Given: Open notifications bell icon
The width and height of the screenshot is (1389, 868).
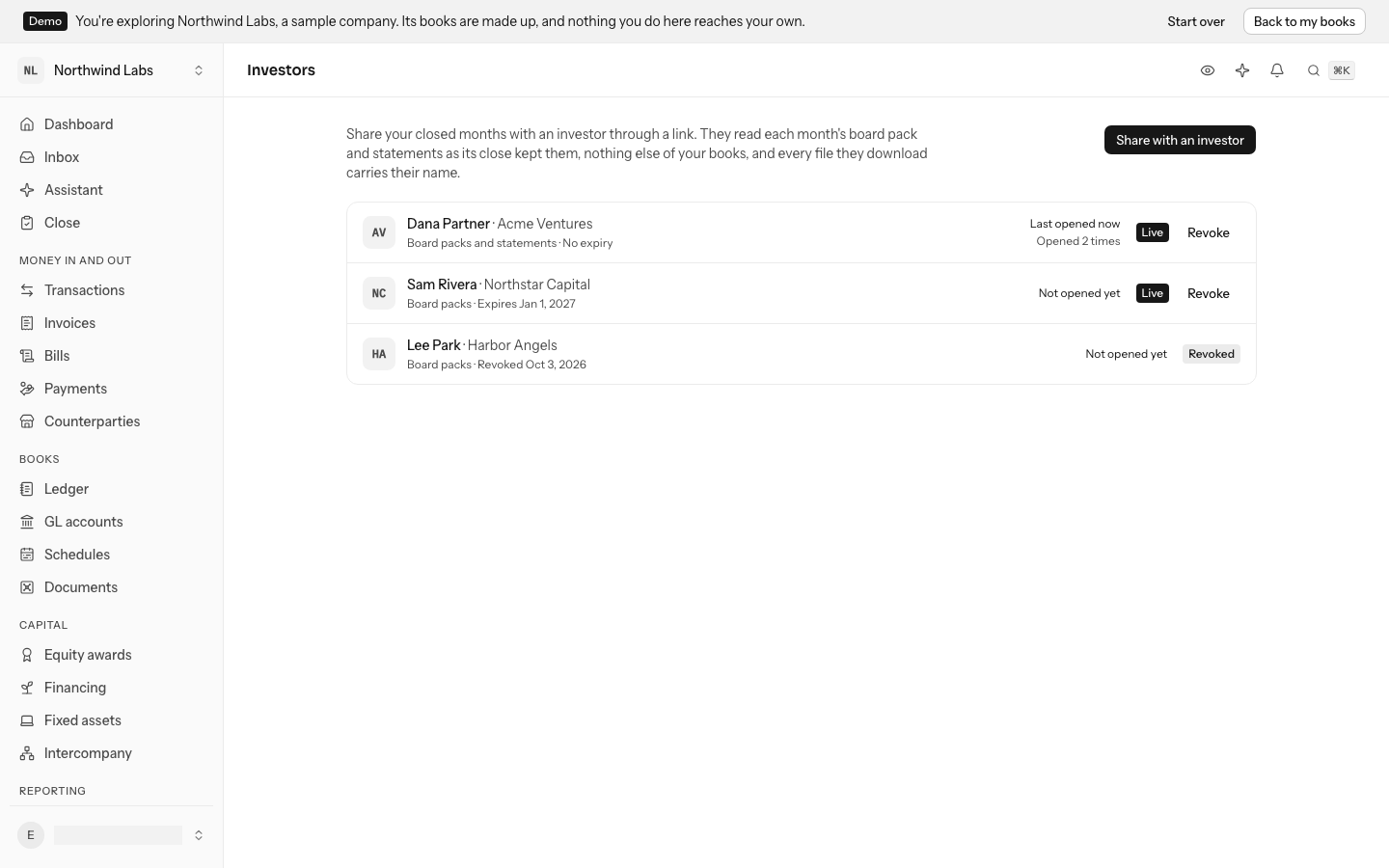Looking at the screenshot, I should click(x=1277, y=70).
